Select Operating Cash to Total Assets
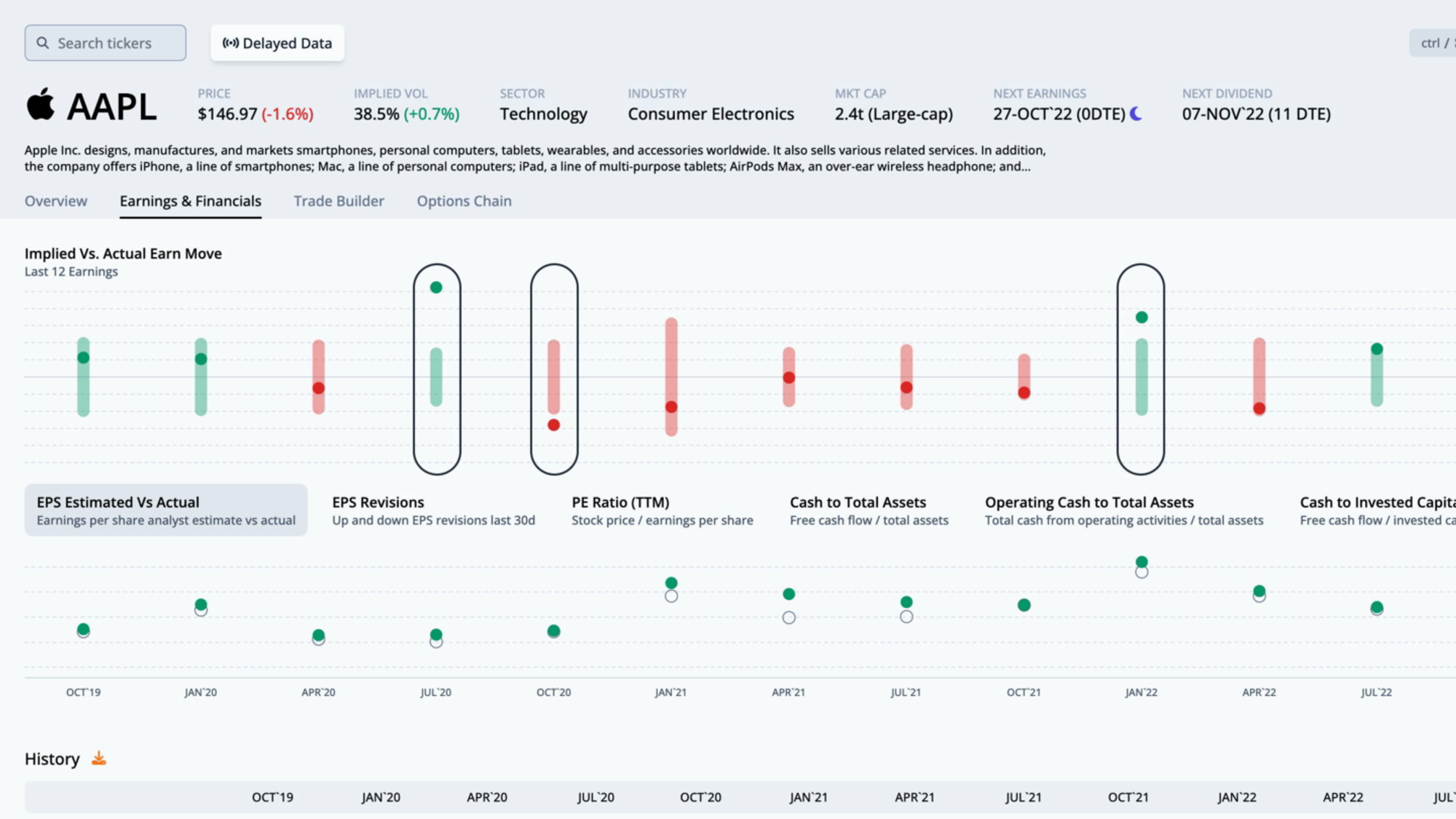The height and width of the screenshot is (819, 1456). pos(1124,510)
